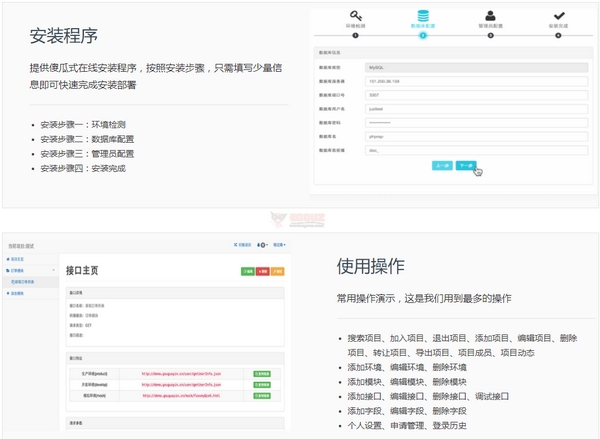Click step circle number 4 on progress line
This screenshot has height=439, width=600.
click(557, 35)
